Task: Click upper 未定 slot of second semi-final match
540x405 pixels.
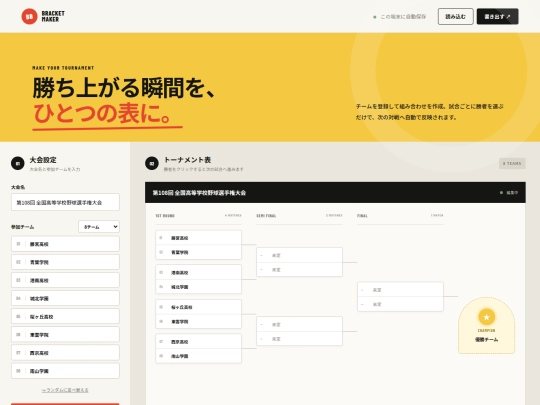Action: [x=299, y=324]
